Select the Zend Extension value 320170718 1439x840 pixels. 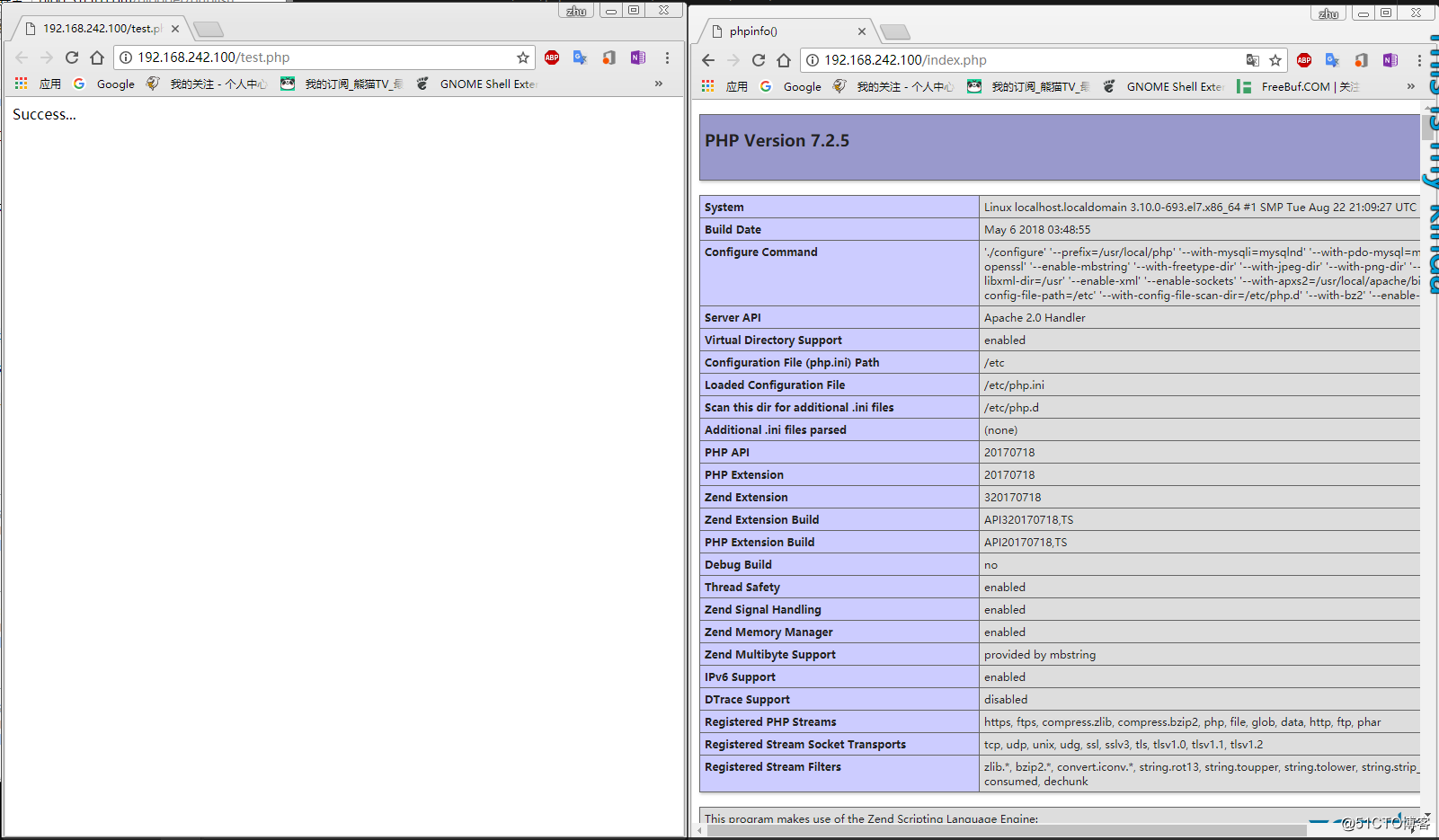coord(1012,497)
